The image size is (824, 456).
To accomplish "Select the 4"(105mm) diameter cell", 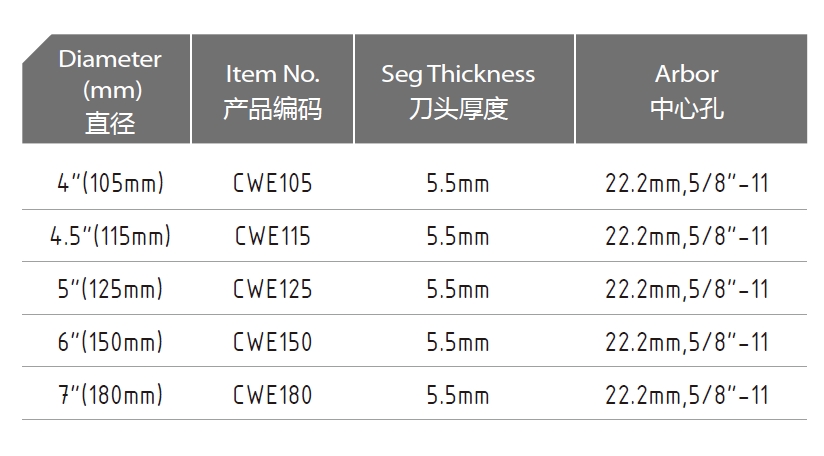I will (x=110, y=183).
